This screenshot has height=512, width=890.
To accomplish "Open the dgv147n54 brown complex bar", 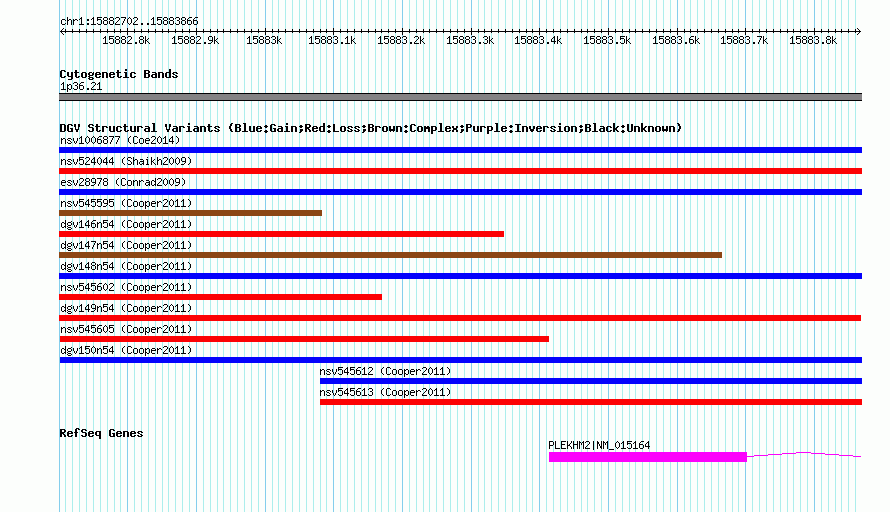I will coord(391,255).
